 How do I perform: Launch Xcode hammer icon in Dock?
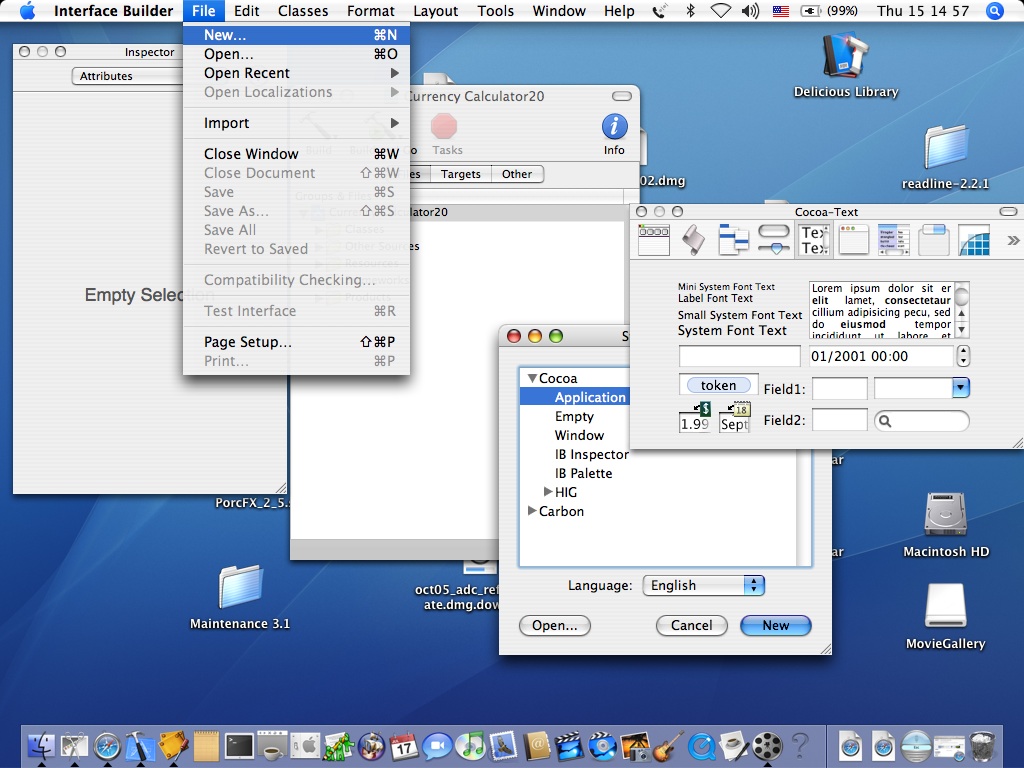pyautogui.click(x=139, y=746)
